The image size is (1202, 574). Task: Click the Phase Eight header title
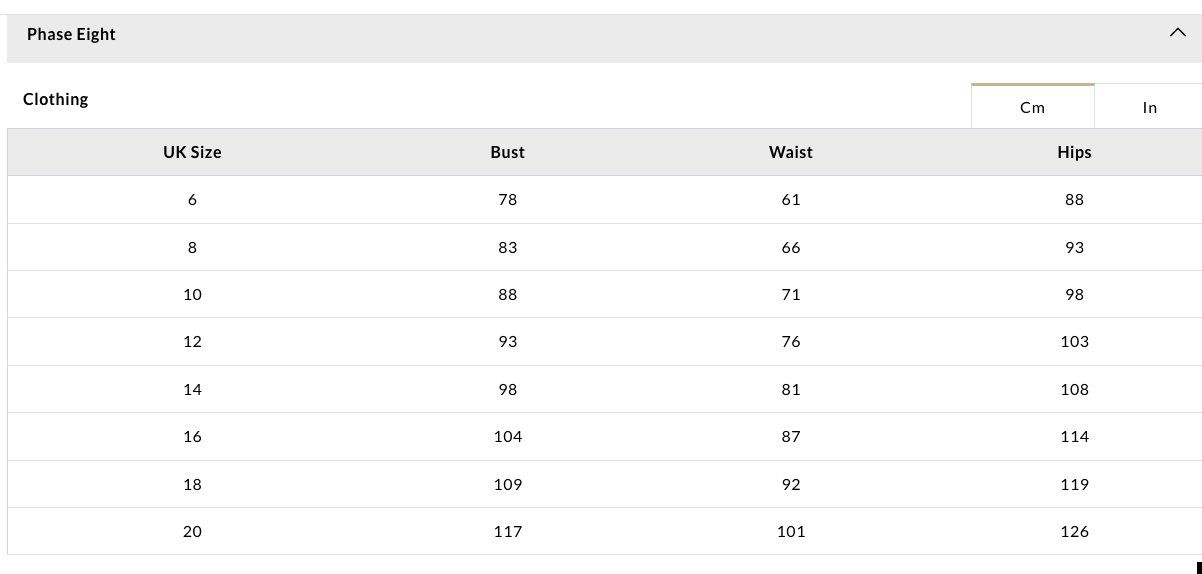(71, 34)
